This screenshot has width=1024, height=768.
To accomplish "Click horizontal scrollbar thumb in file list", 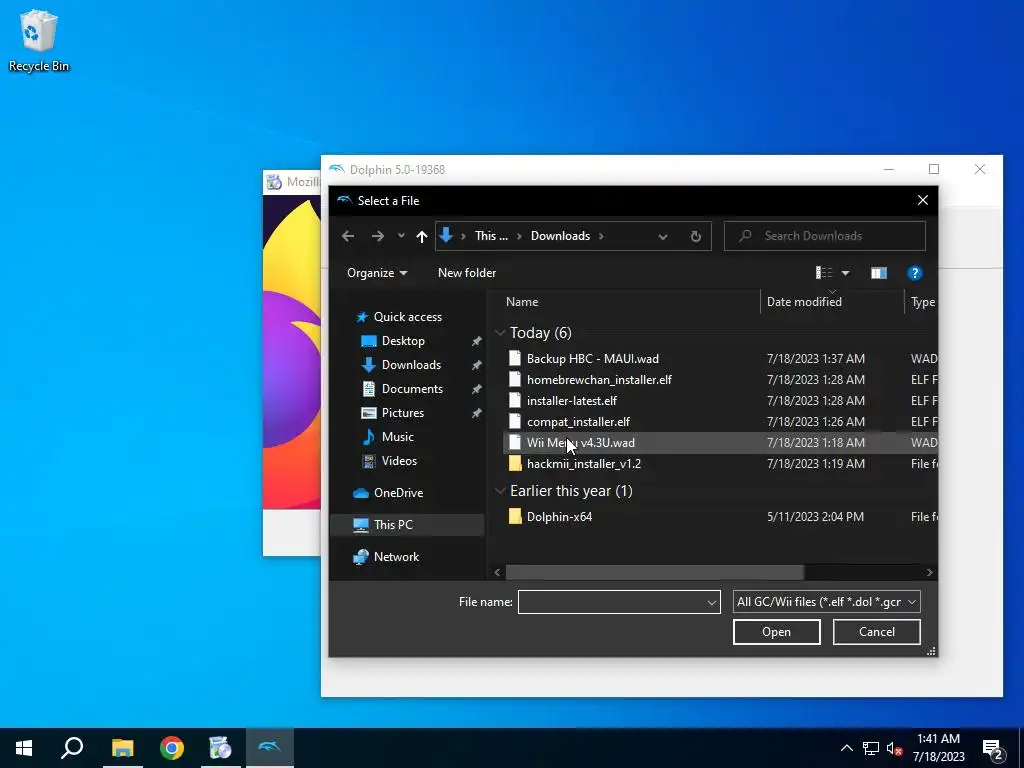I will click(x=654, y=572).
